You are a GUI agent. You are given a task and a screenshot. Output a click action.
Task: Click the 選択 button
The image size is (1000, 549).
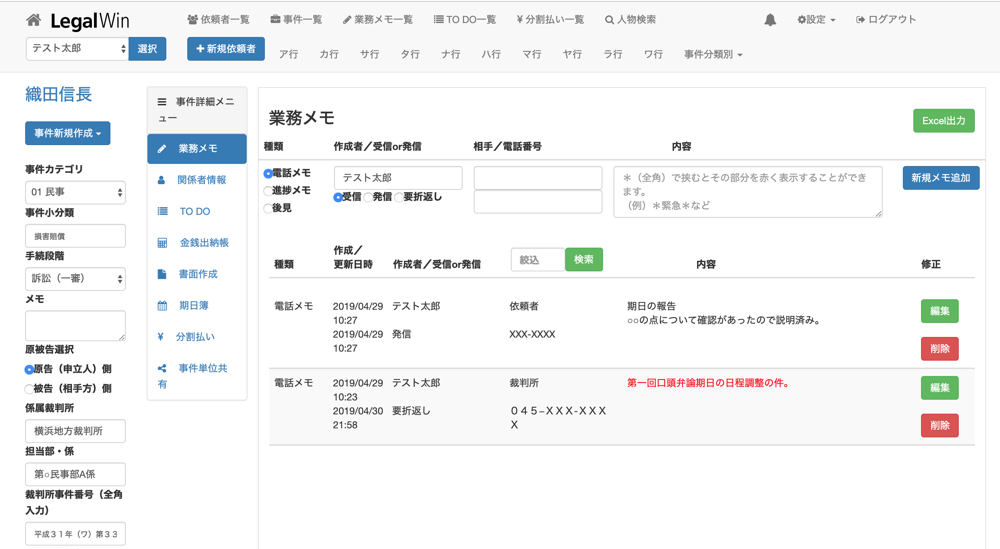point(147,48)
